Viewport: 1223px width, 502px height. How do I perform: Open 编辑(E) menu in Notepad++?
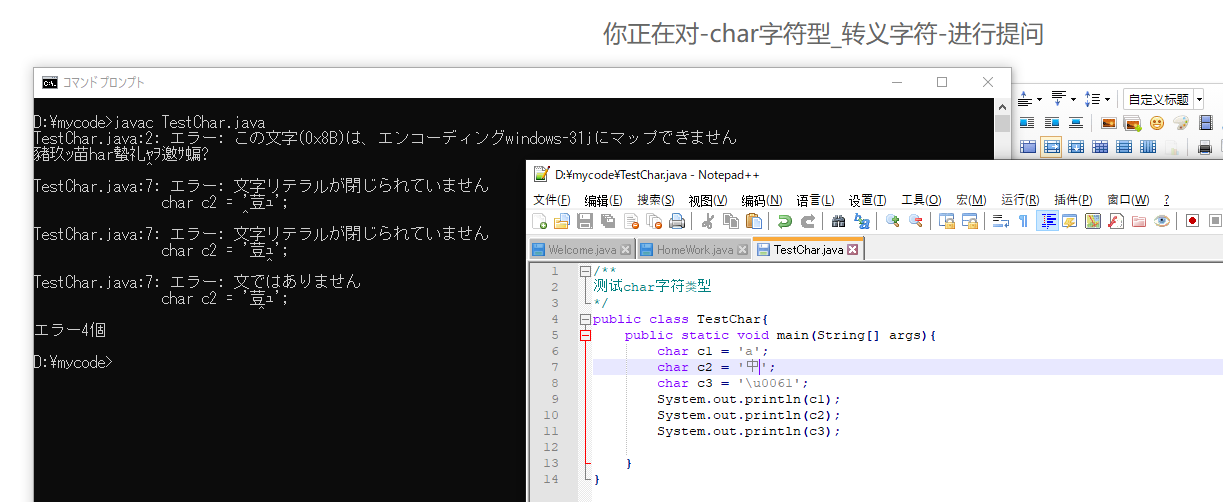(604, 200)
